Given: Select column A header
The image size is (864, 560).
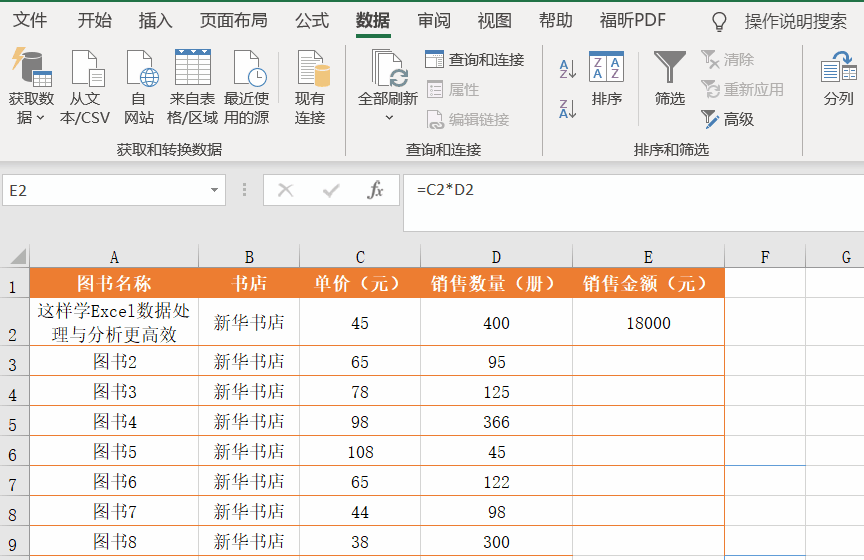Looking at the screenshot, I should tap(114, 257).
